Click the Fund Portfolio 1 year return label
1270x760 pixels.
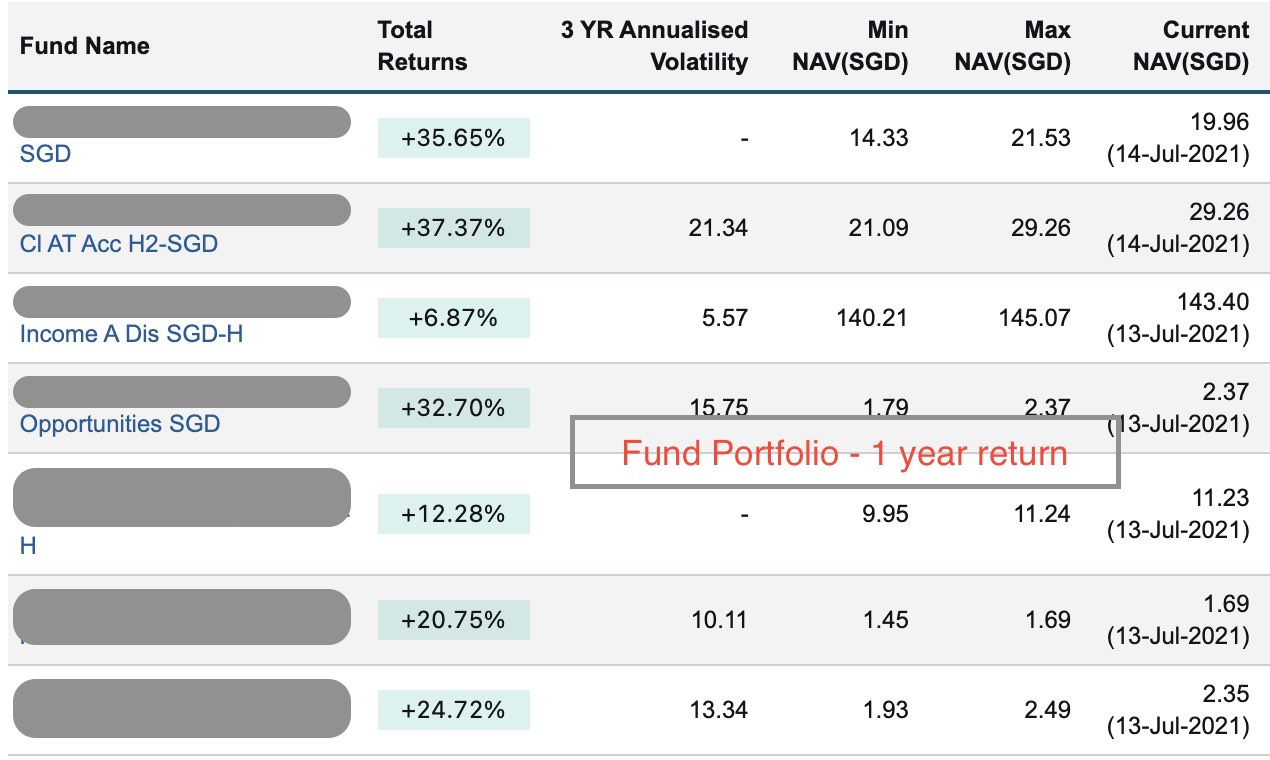pyautogui.click(x=844, y=453)
